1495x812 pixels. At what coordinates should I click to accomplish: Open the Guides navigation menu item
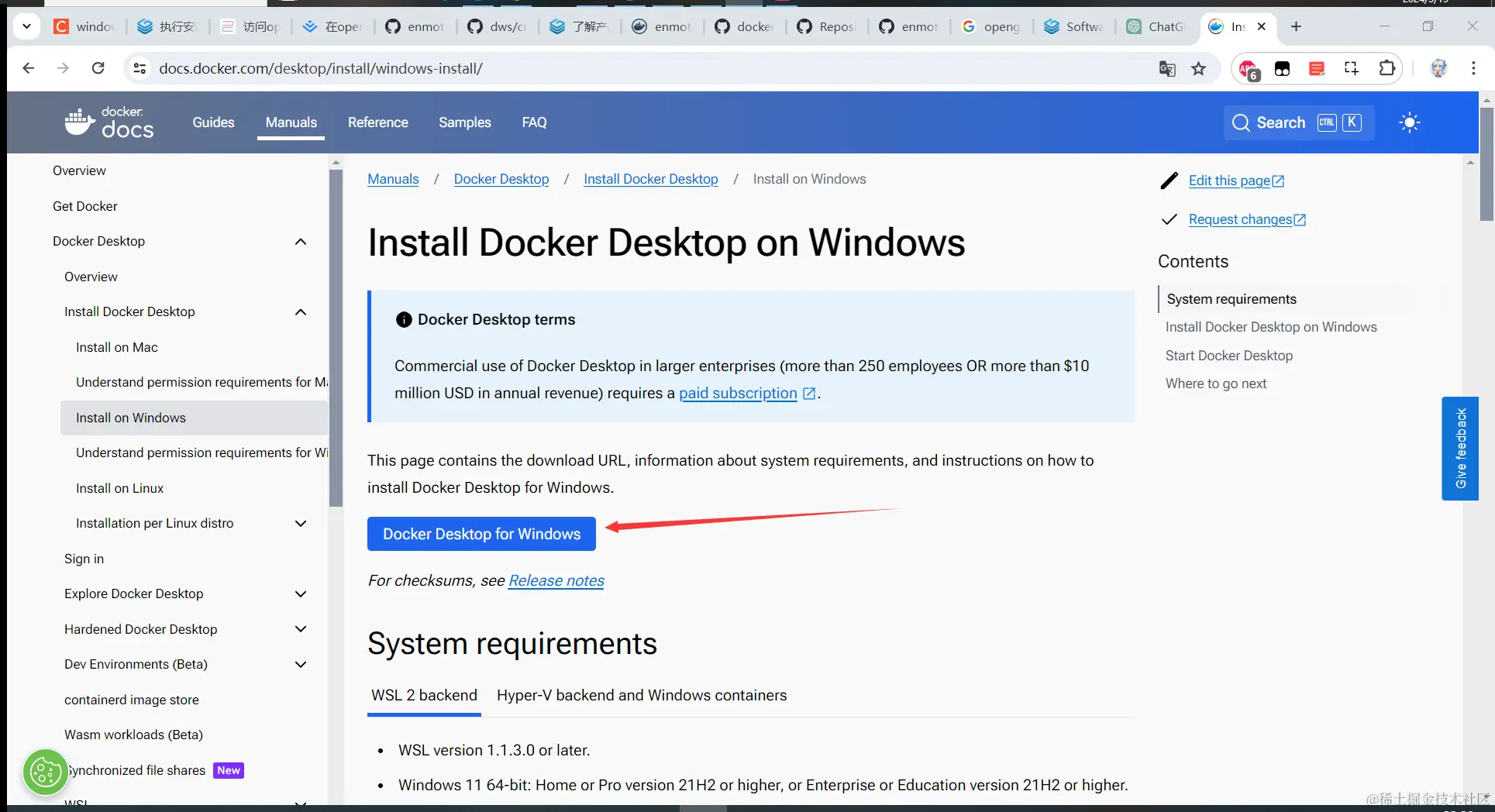coord(213,122)
